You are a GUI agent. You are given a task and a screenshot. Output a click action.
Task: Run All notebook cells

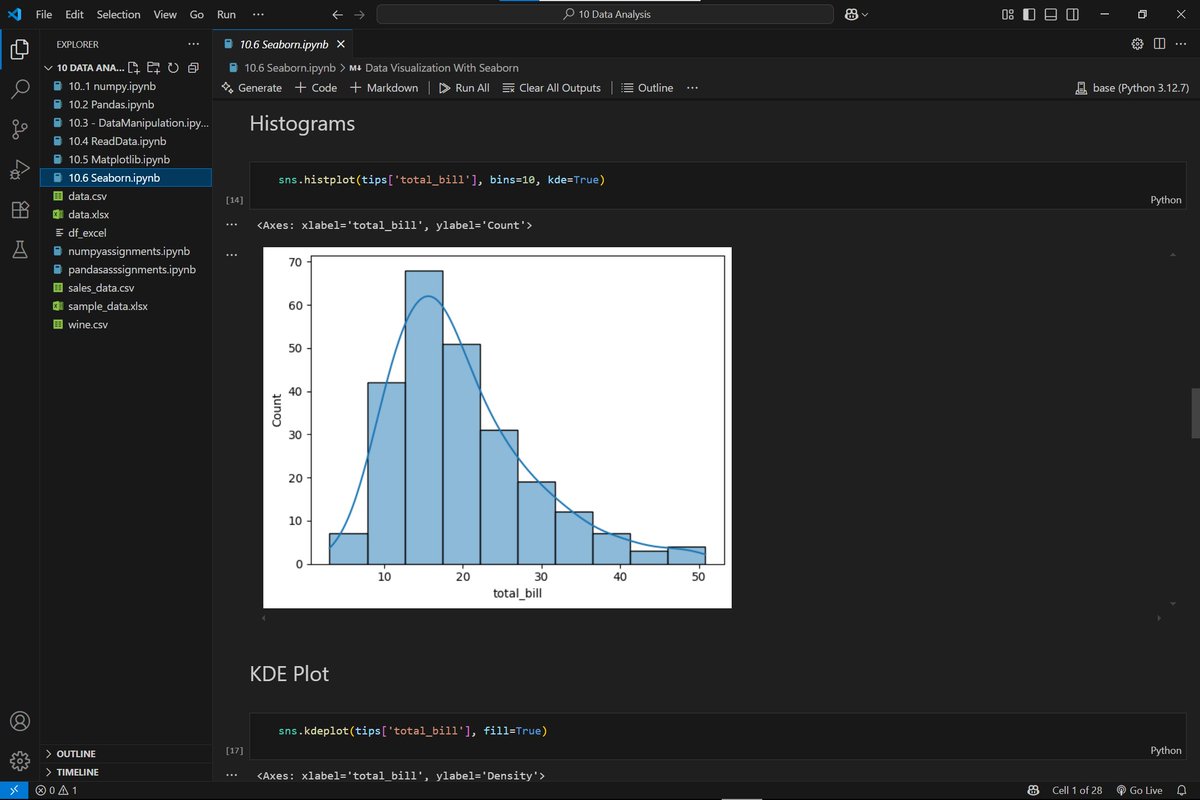pos(464,88)
